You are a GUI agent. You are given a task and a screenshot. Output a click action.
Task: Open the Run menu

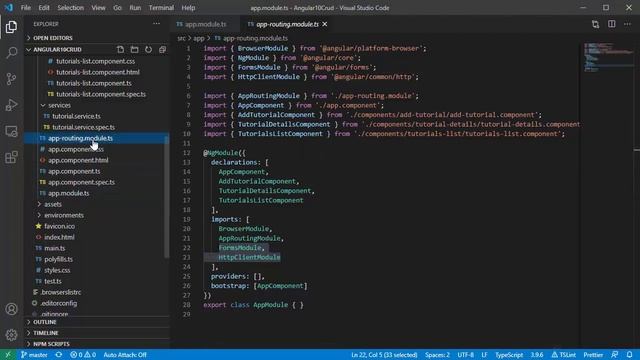pyautogui.click(x=135, y=8)
